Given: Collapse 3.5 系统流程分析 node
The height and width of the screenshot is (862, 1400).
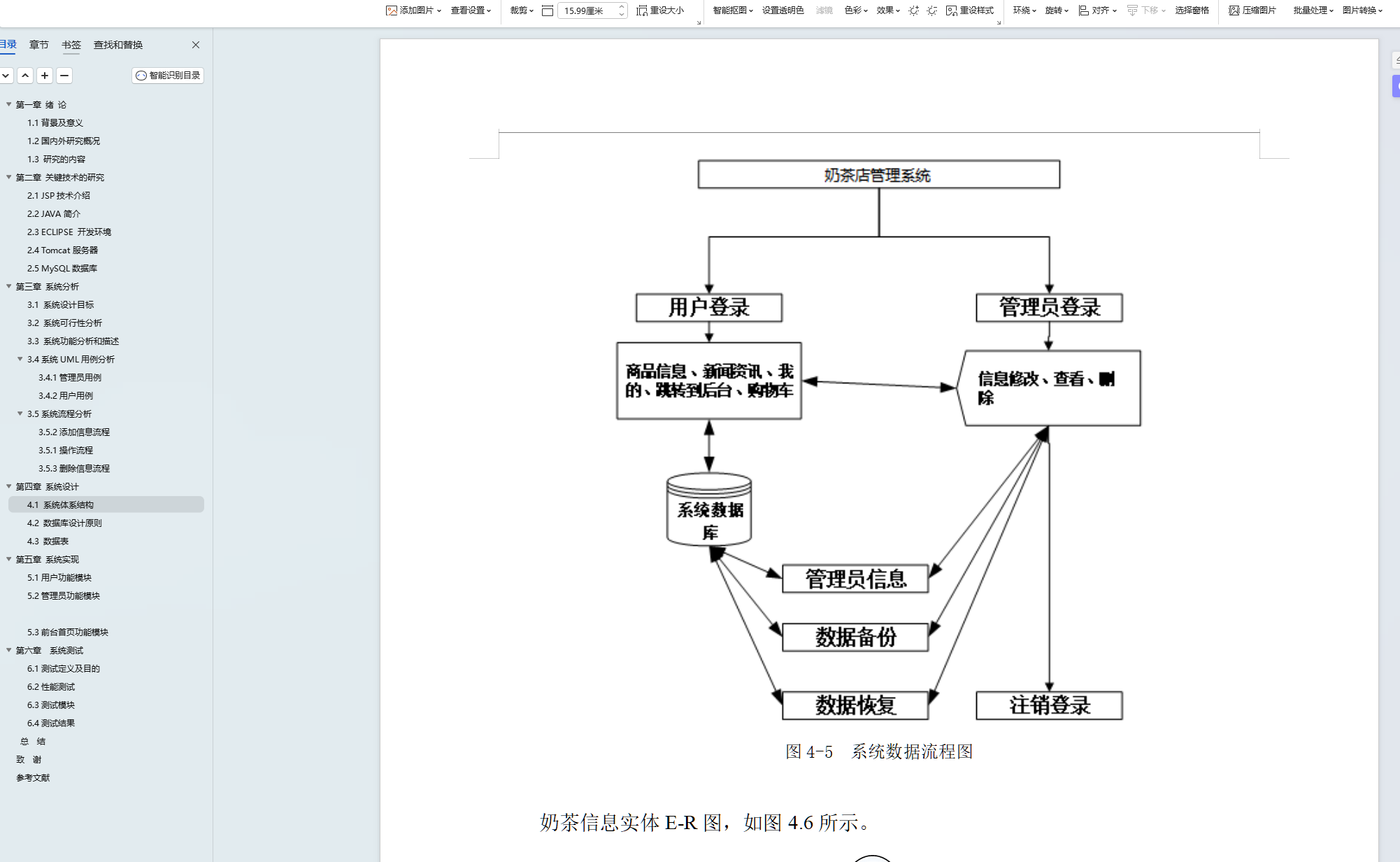Looking at the screenshot, I should [20, 414].
